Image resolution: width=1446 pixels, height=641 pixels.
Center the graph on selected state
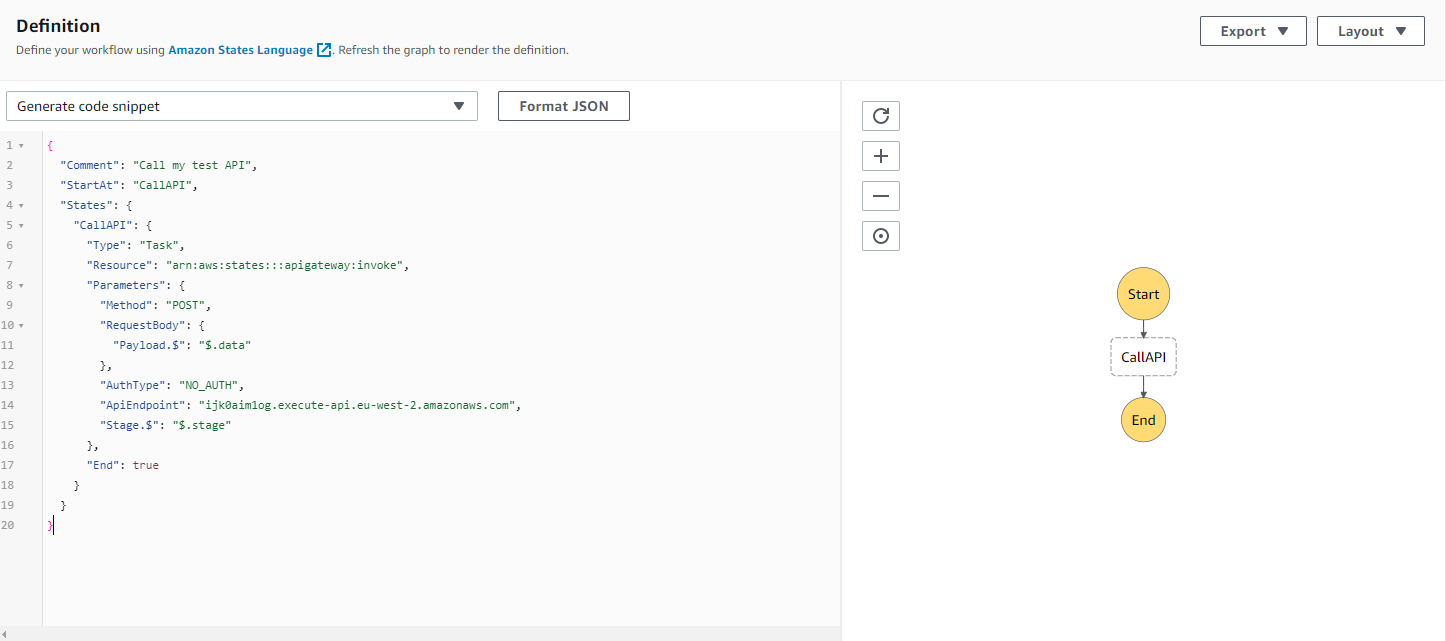pyautogui.click(x=880, y=235)
